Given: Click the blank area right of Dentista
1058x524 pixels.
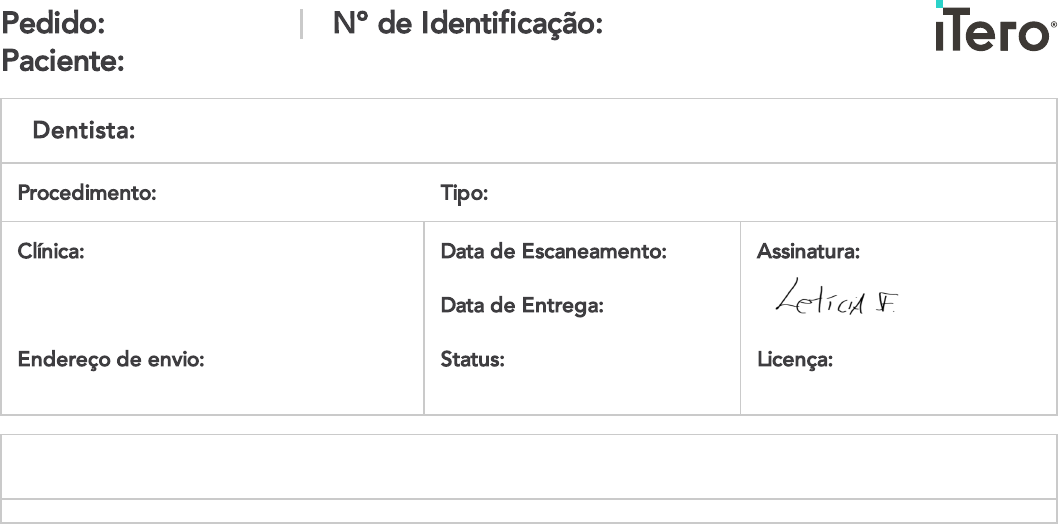Looking at the screenshot, I should 600,130.
